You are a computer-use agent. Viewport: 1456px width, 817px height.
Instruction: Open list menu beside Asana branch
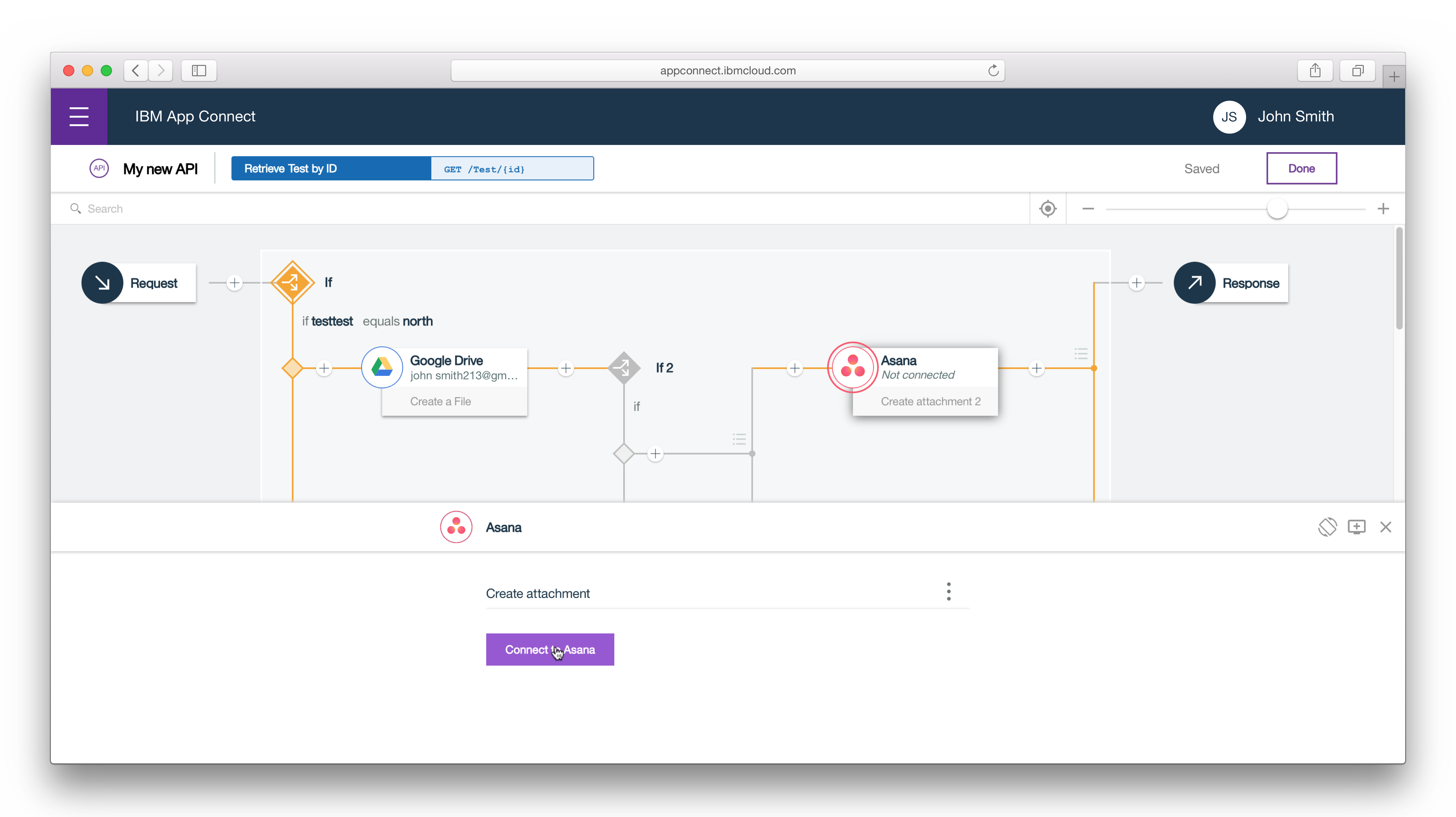pos(1081,354)
